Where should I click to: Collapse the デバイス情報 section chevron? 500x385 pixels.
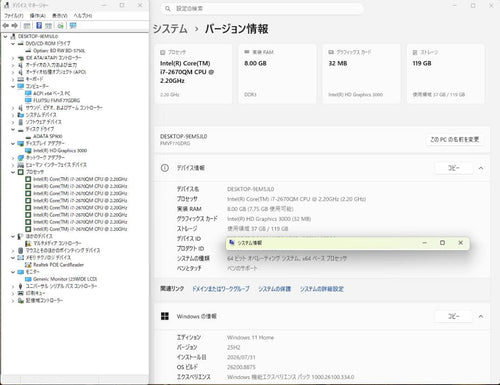pyautogui.click(x=481, y=168)
